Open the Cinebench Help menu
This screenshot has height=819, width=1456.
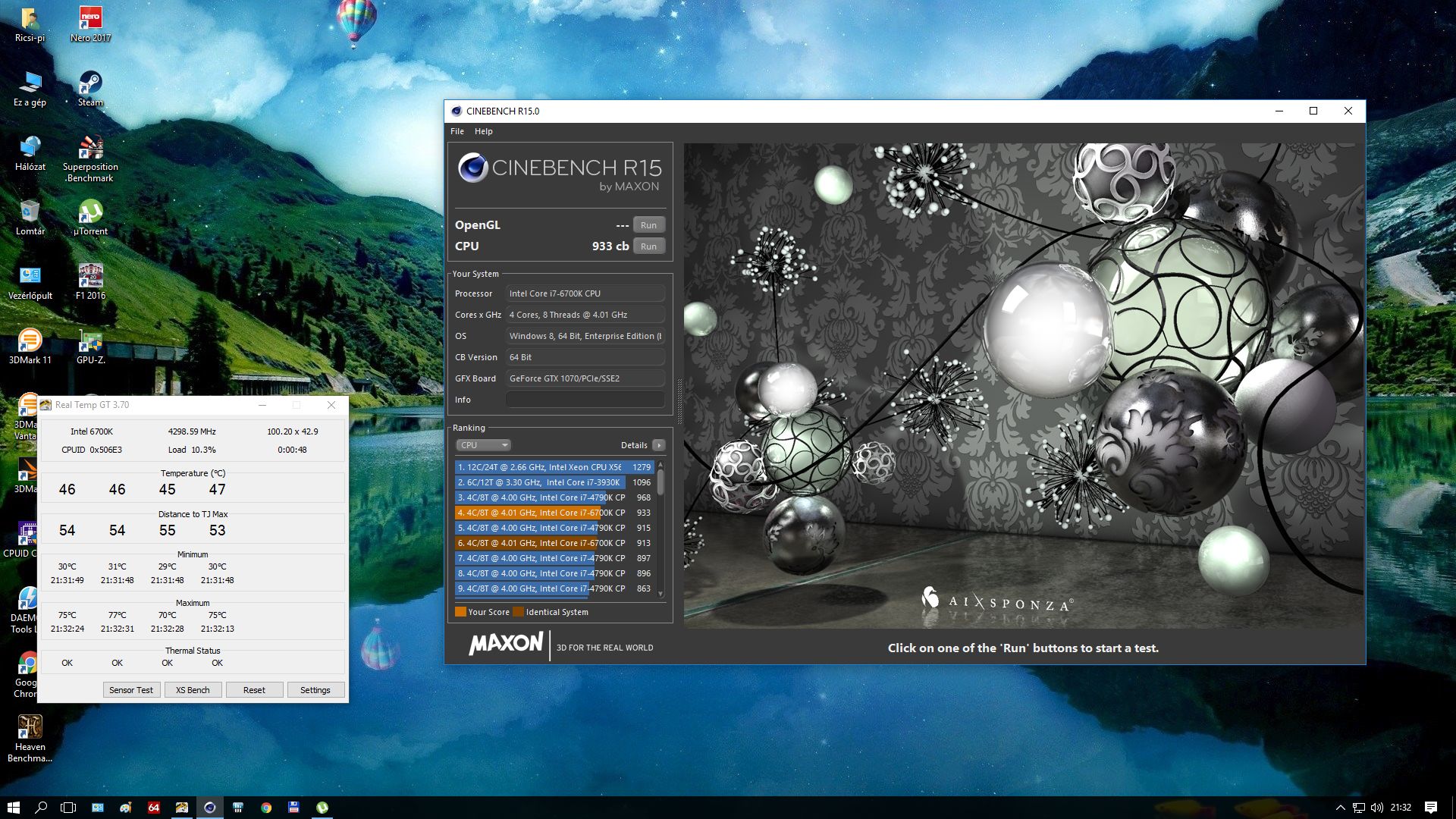pyautogui.click(x=484, y=131)
